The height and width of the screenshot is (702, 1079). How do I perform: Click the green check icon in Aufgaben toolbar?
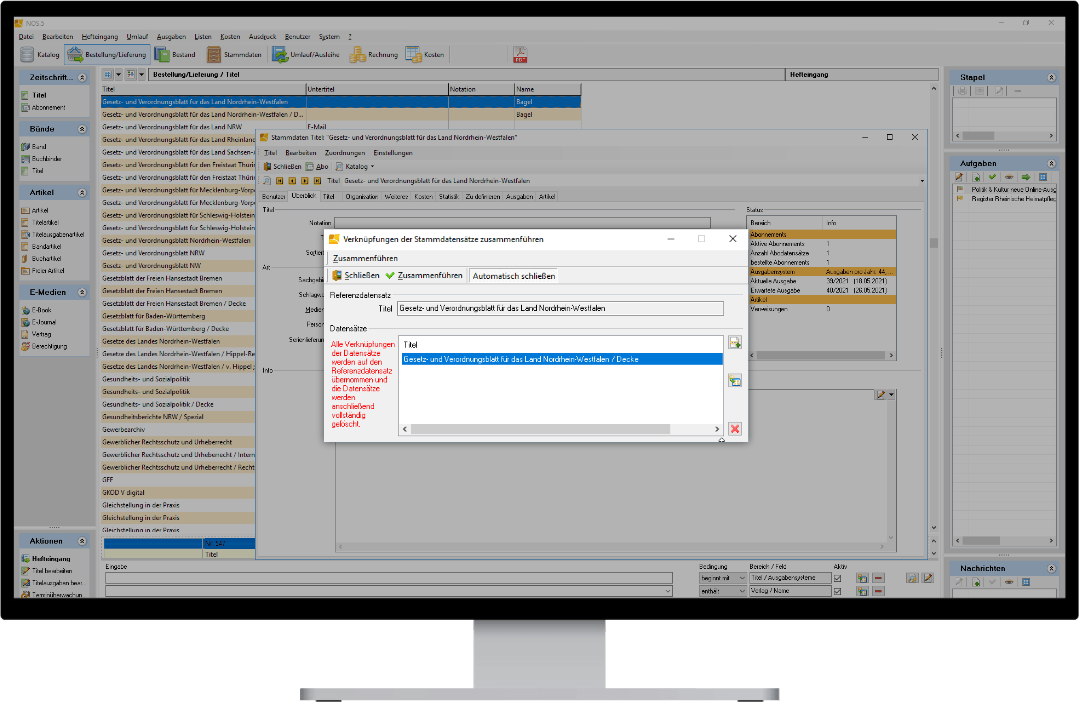tap(992, 177)
